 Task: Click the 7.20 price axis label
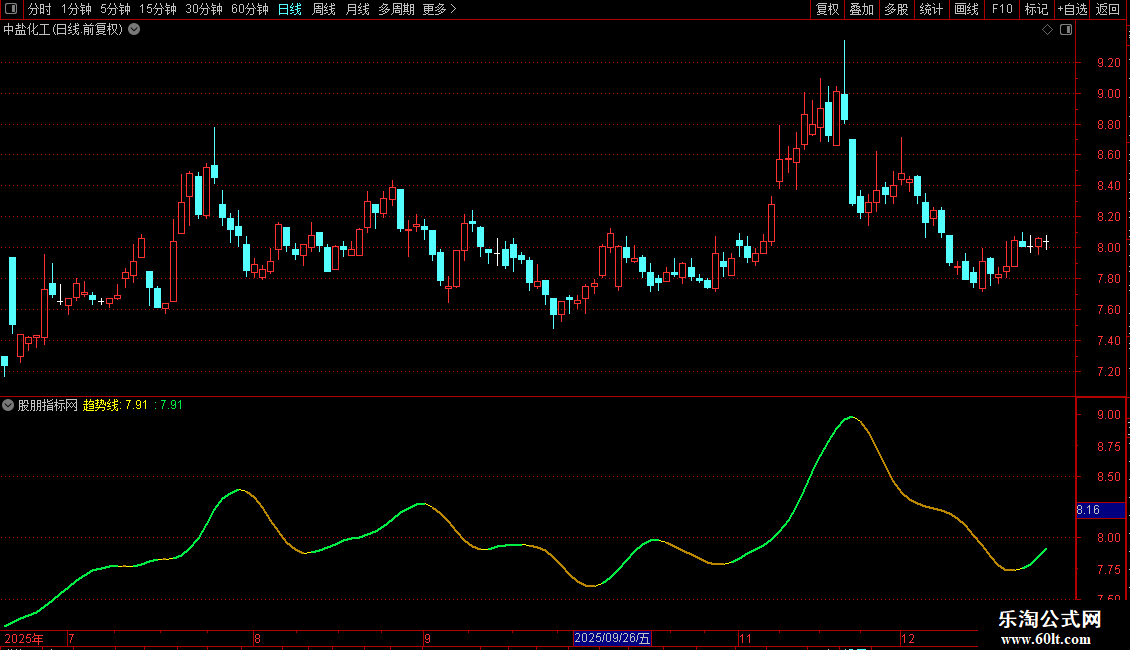(x=1108, y=372)
